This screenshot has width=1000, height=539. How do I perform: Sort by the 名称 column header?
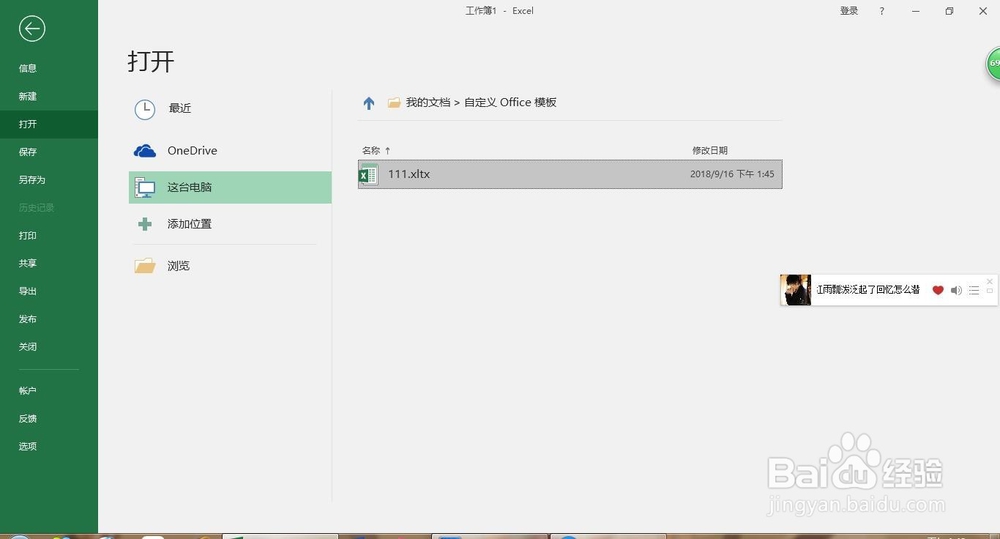pos(371,151)
